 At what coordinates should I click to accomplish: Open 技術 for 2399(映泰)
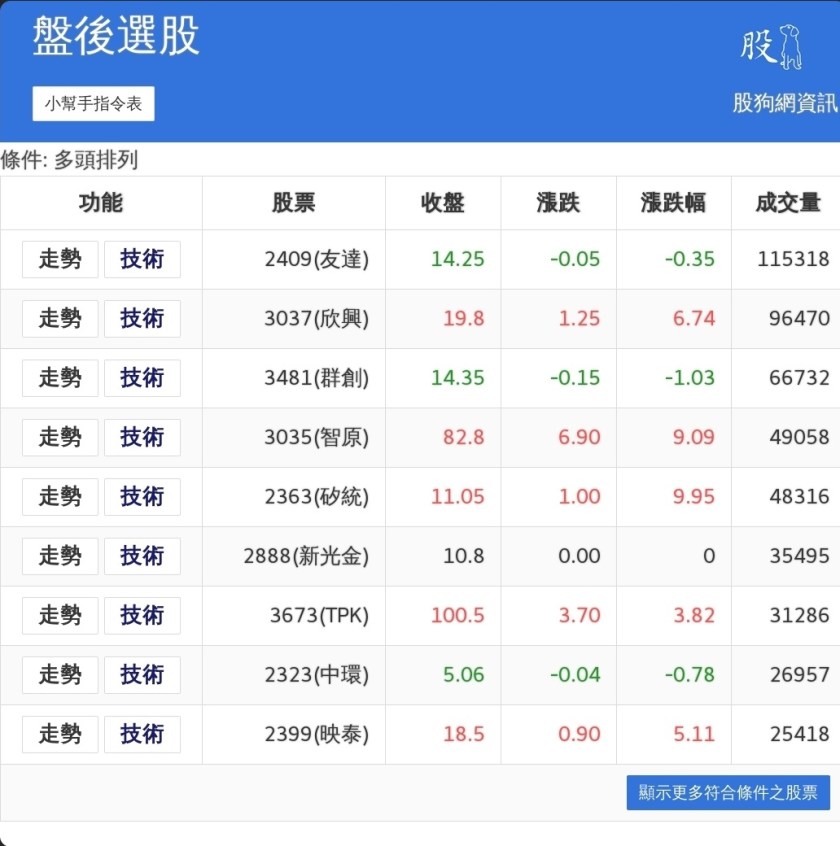(142, 734)
